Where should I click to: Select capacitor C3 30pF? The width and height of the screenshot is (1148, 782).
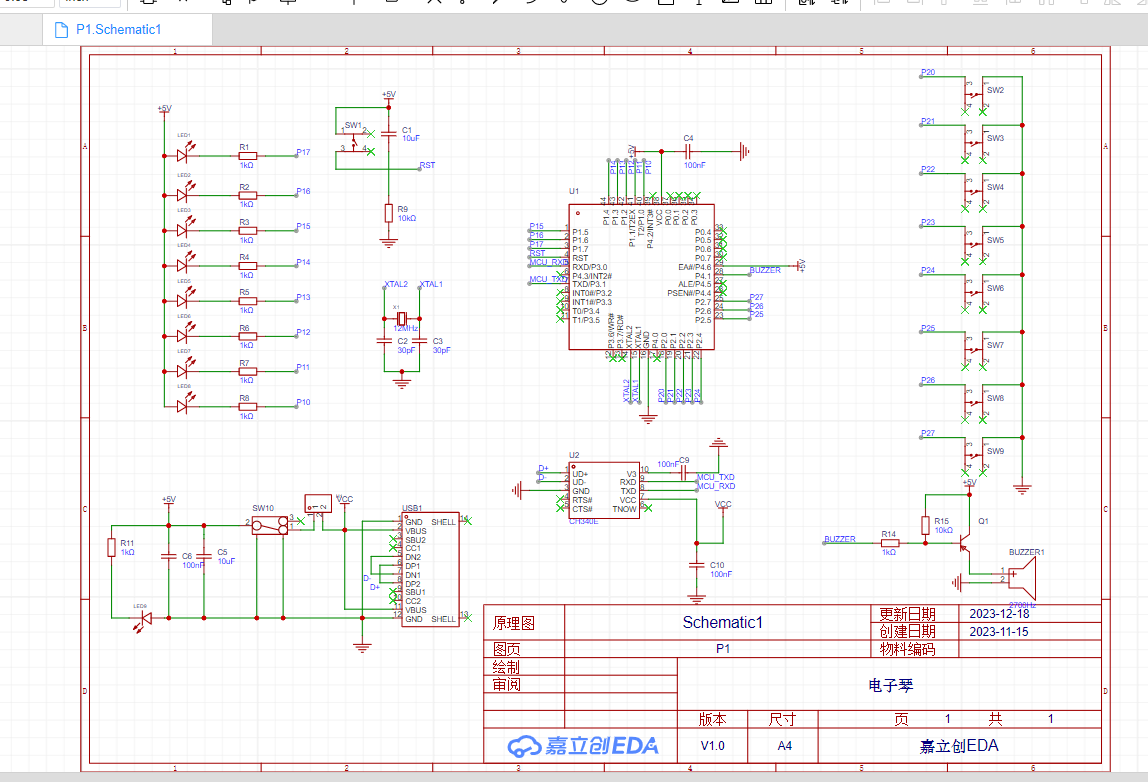420,341
